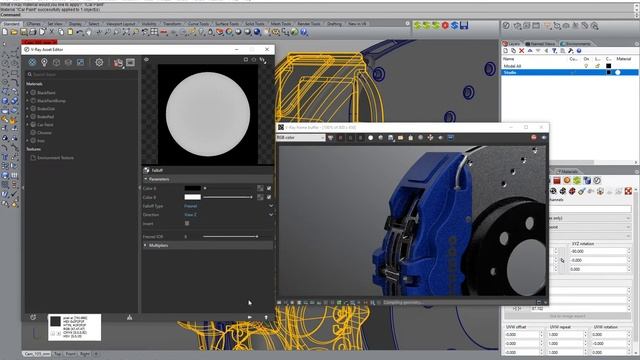Switch to Surface Tools tab

click(x=227, y=24)
